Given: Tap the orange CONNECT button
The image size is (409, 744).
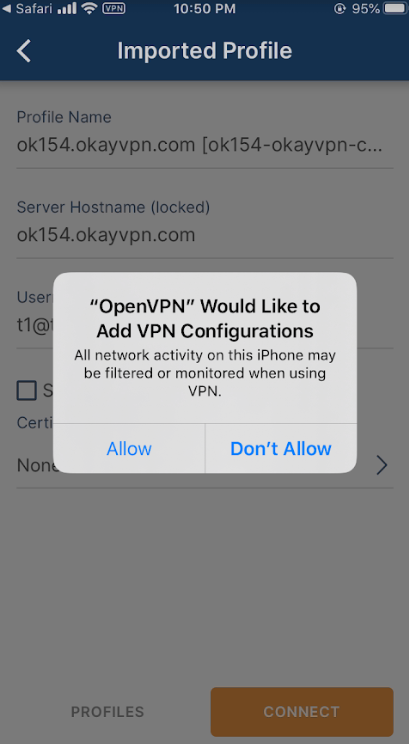Looking at the screenshot, I should coord(302,712).
